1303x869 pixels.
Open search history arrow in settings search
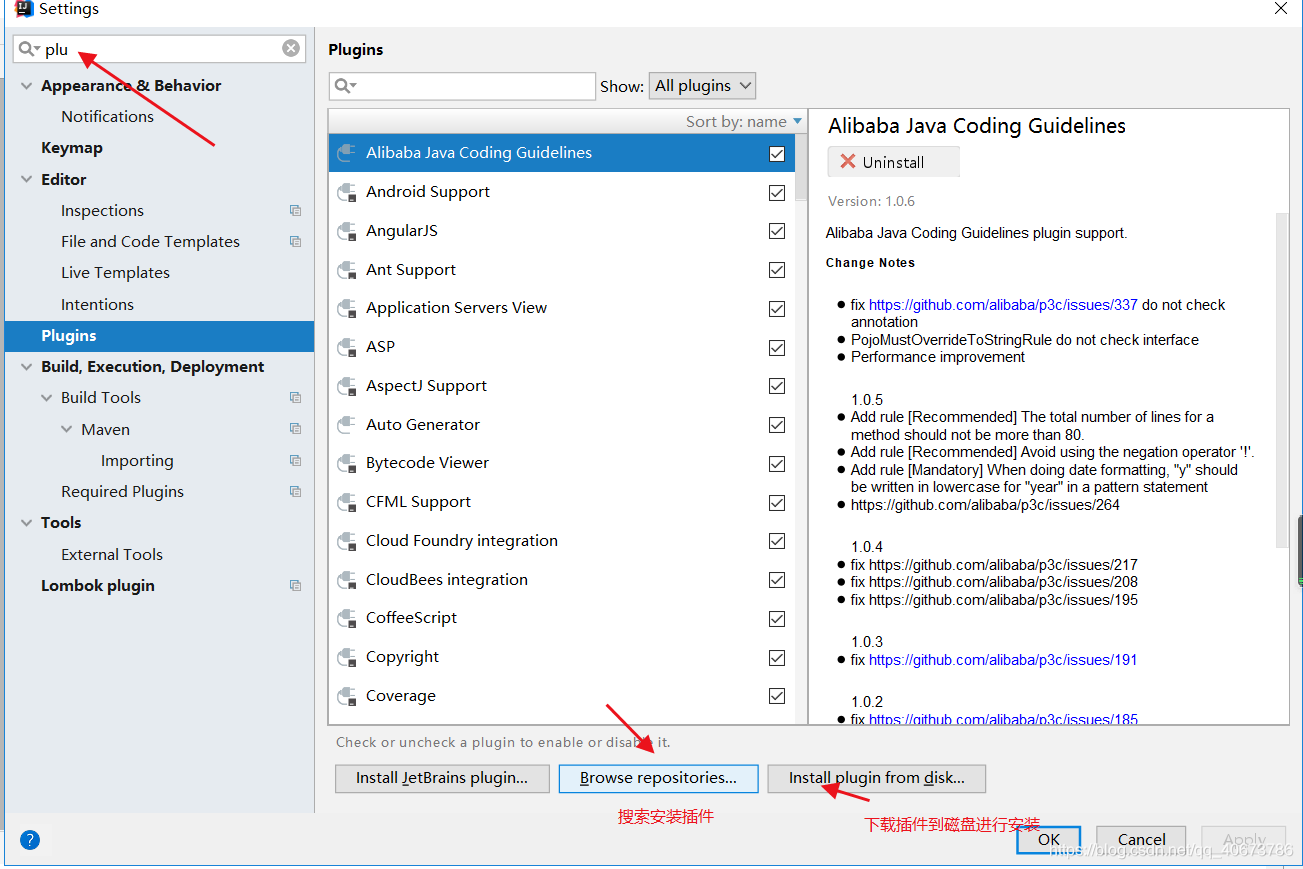(x=37, y=49)
